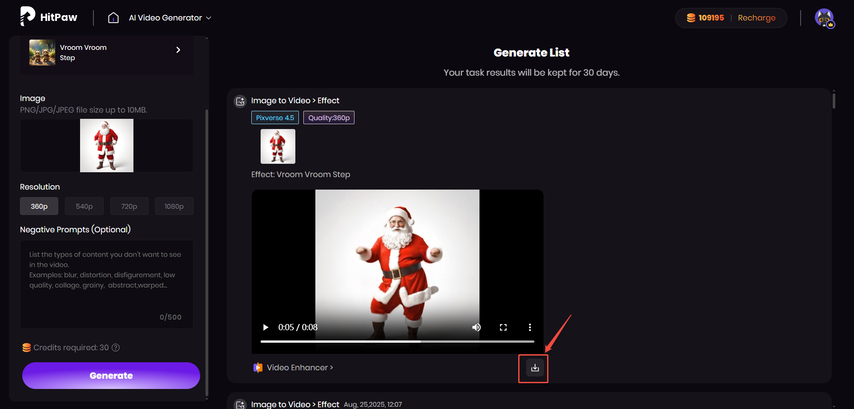Click the Video Enhancer icon

point(258,368)
